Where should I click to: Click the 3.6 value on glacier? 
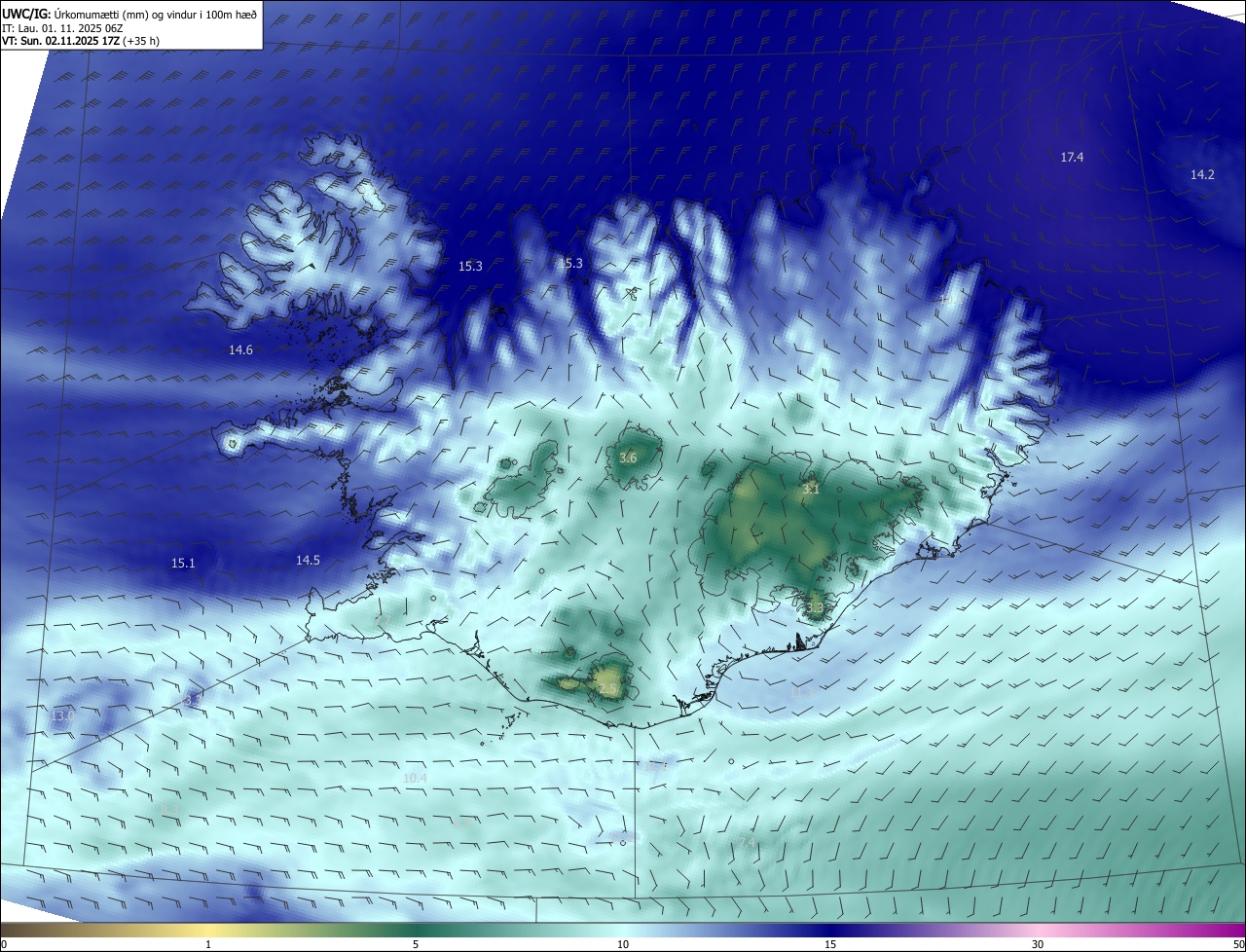pyautogui.click(x=628, y=458)
